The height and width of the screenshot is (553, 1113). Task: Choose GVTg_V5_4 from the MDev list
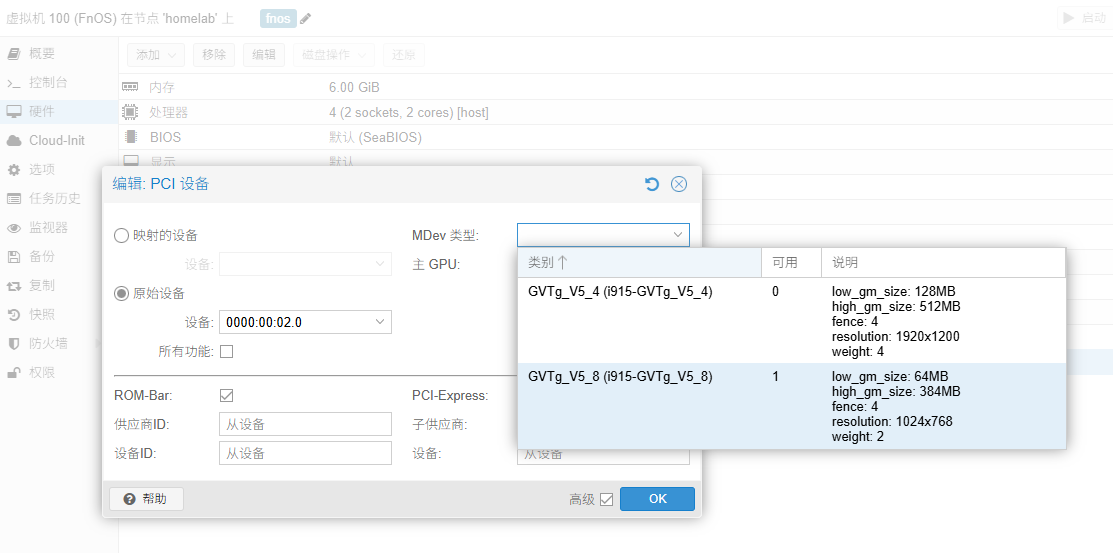click(x=620, y=292)
